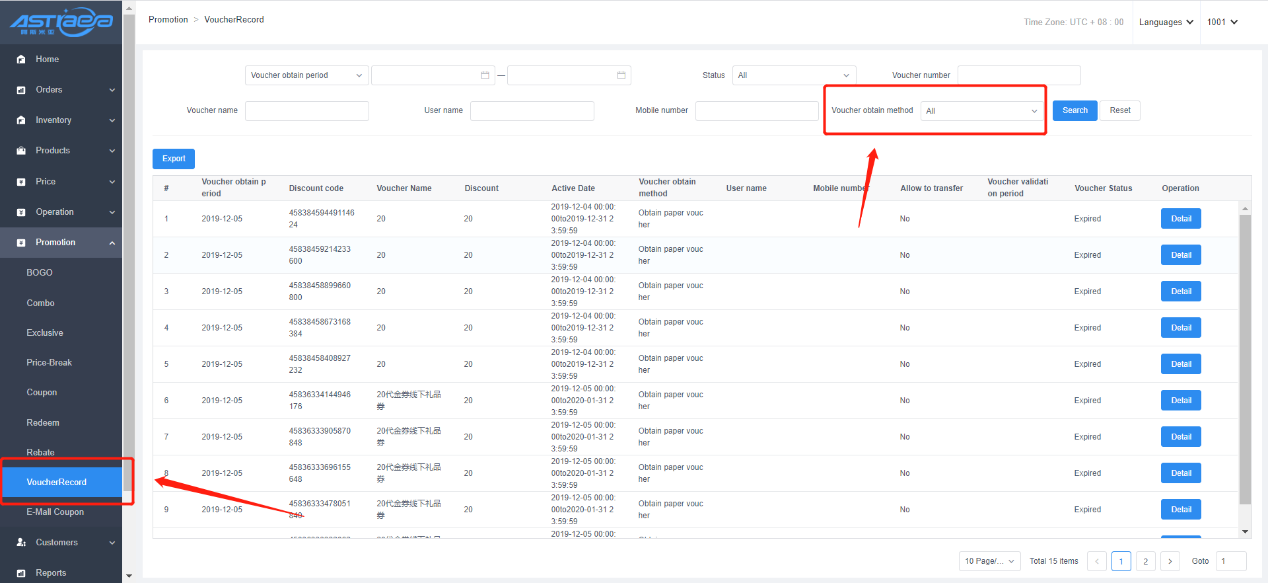This screenshot has width=1268, height=583.
Task: Open the end date calendar icon
Action: click(x=621, y=75)
